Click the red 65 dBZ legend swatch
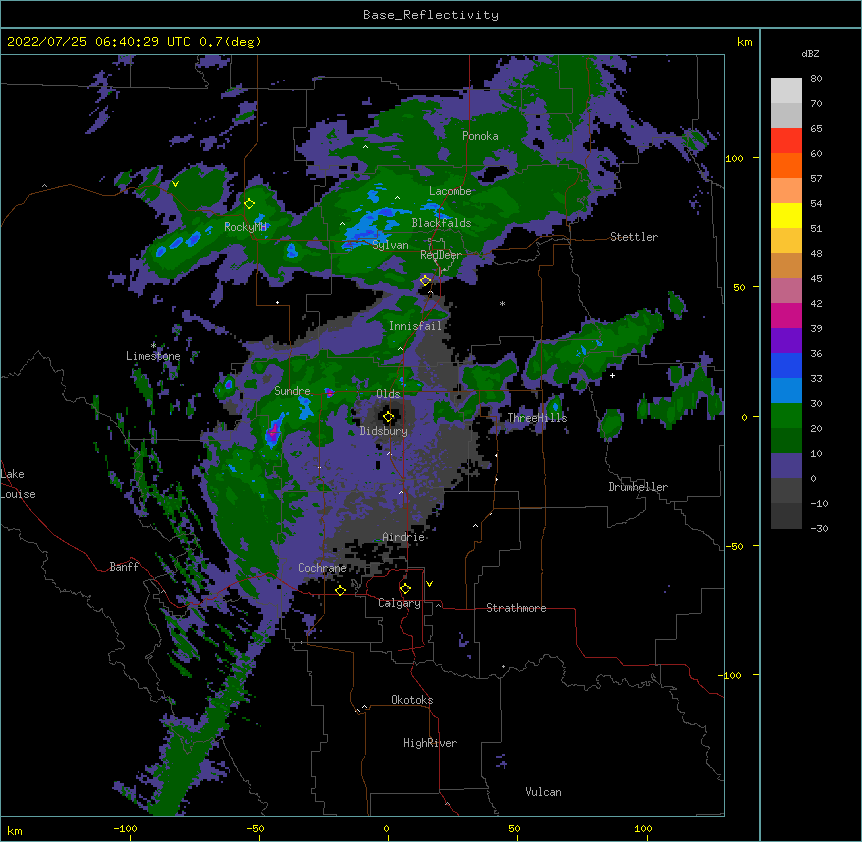 tap(786, 140)
